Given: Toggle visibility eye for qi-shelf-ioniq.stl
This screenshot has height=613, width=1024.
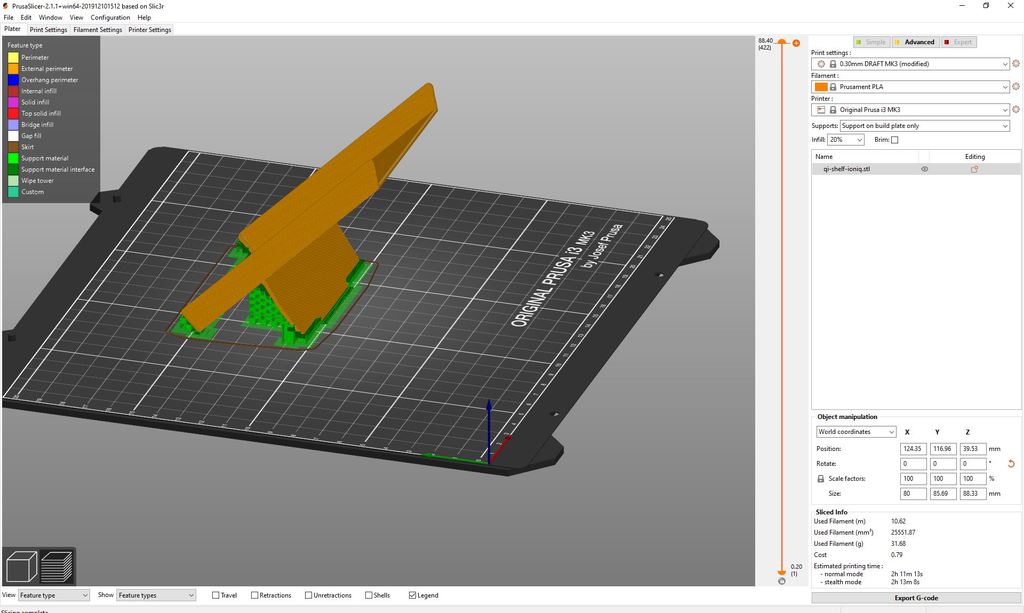Looking at the screenshot, I should [x=924, y=169].
